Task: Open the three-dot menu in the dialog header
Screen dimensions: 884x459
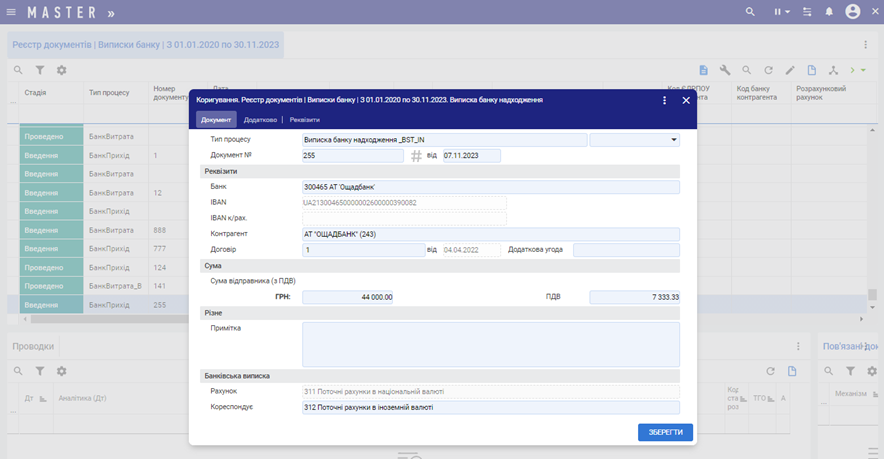Action: (x=665, y=100)
